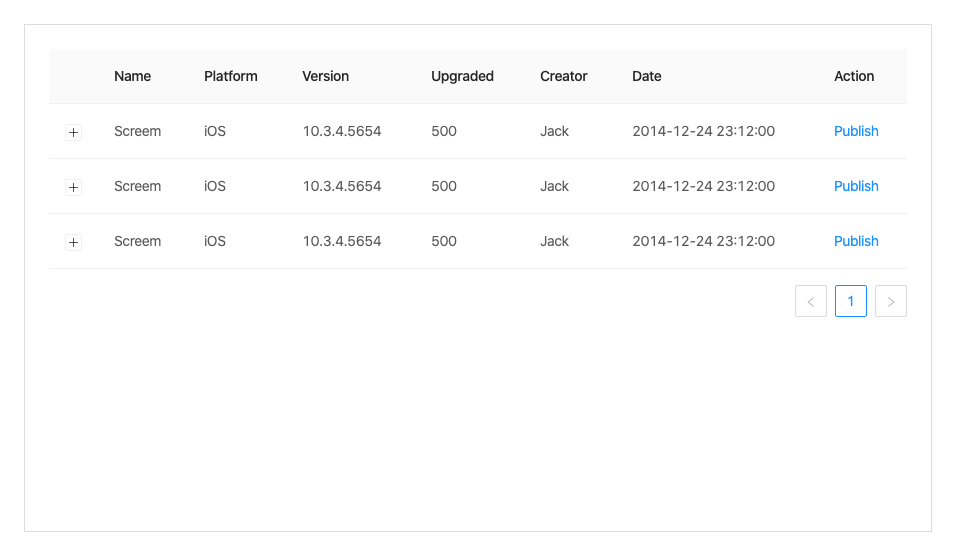The width and height of the screenshot is (956, 556).
Task: Click the second row's date cell
Action: click(x=703, y=186)
